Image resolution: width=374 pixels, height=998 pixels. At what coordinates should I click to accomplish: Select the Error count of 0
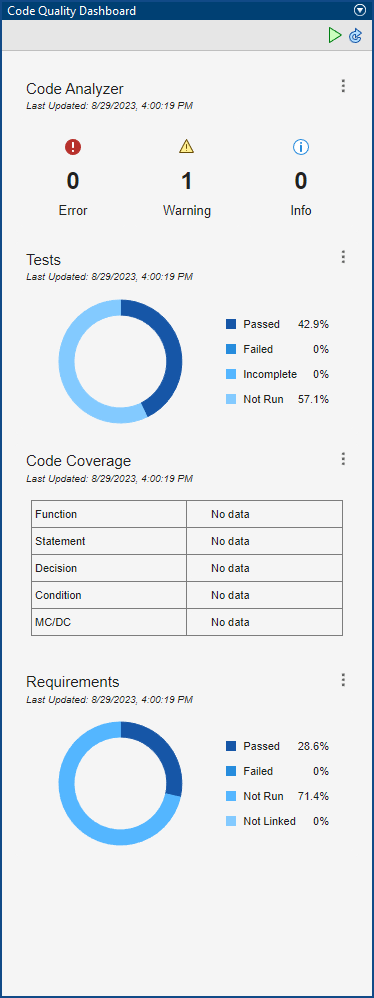pos(73,181)
